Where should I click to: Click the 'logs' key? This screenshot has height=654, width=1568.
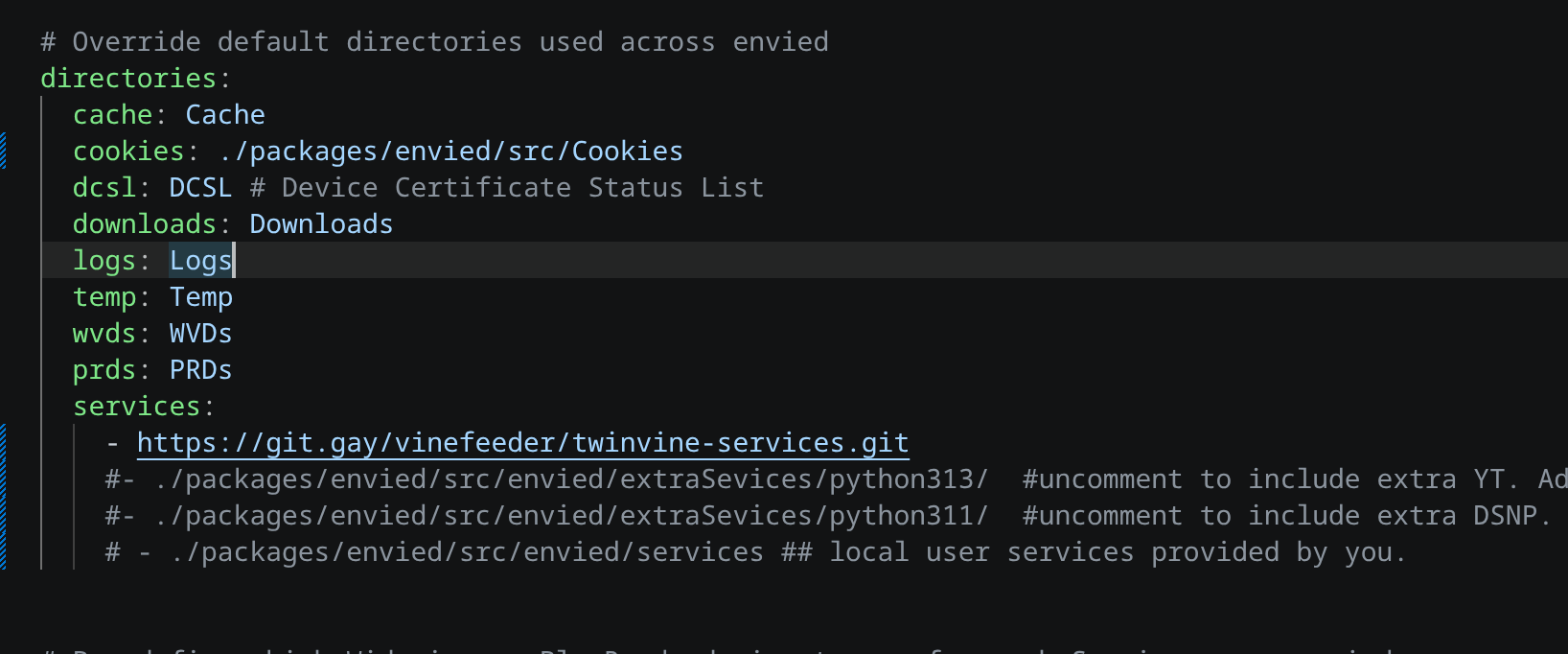(104, 261)
